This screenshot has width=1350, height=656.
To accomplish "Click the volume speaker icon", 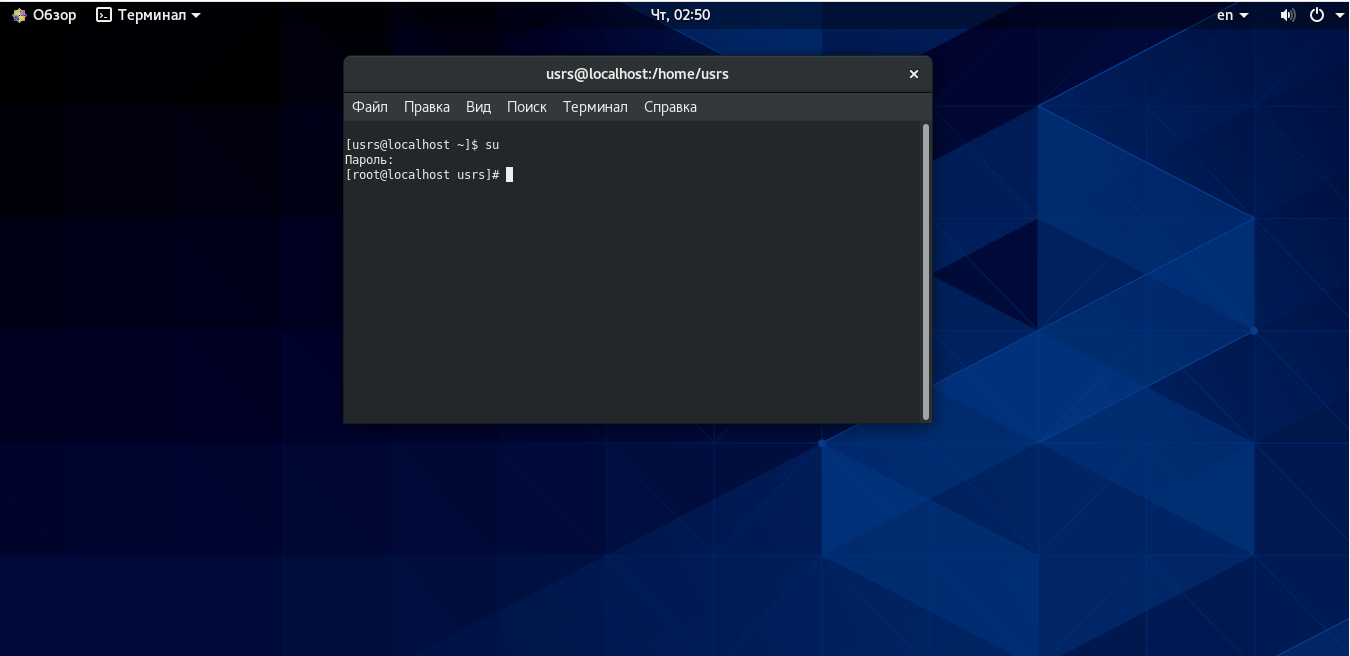I will [1288, 14].
